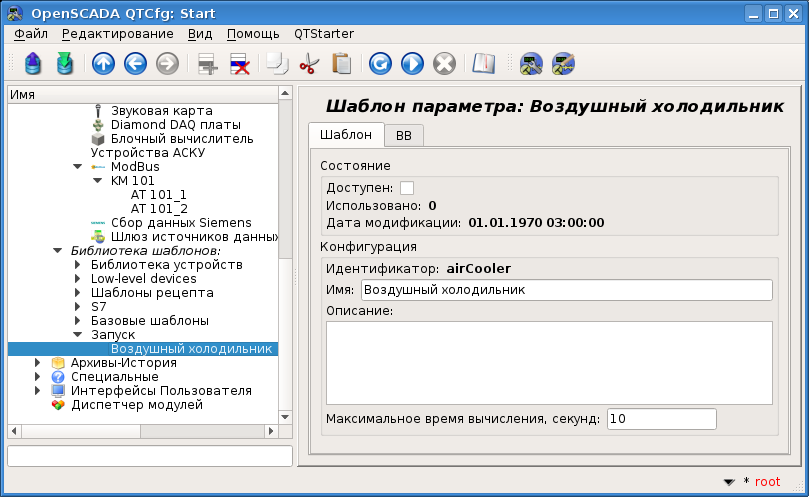Click the Add item toolbar icon
Screen dimensions: 809x497
207,64
